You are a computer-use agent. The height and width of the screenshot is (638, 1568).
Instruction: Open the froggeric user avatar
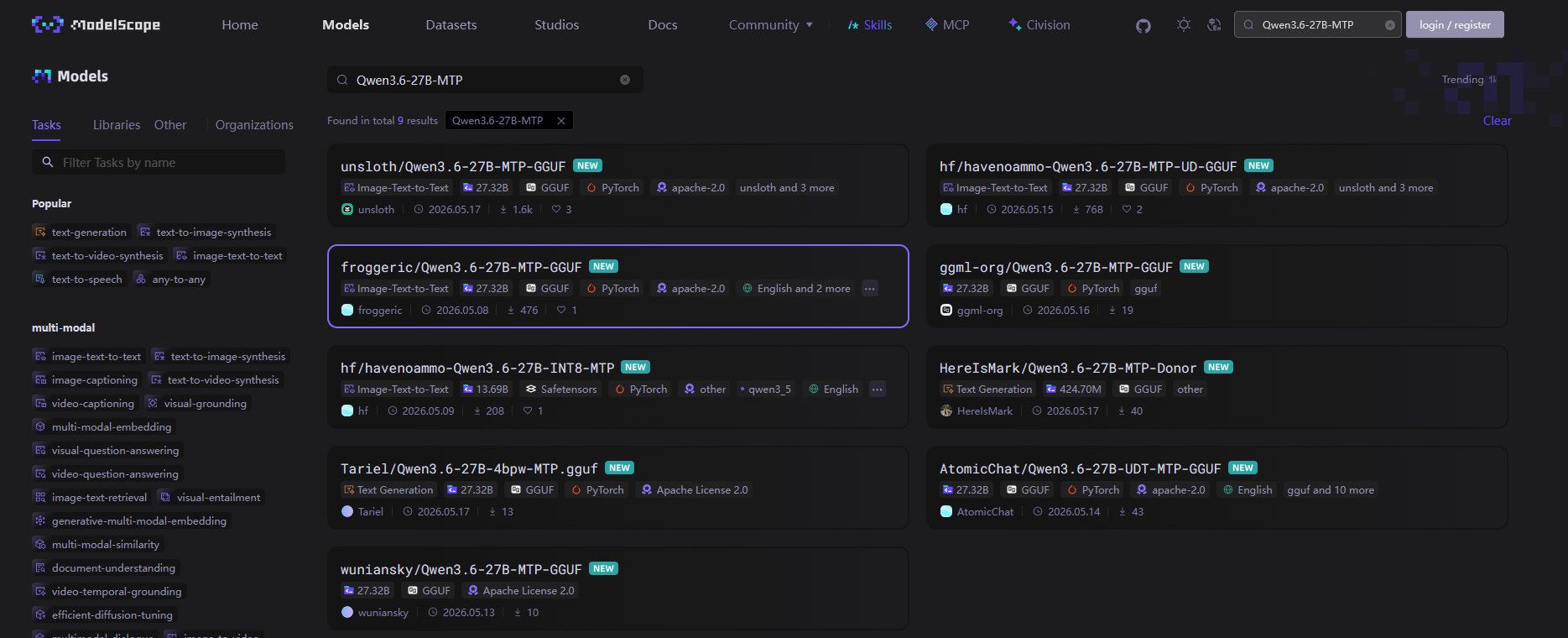point(347,311)
